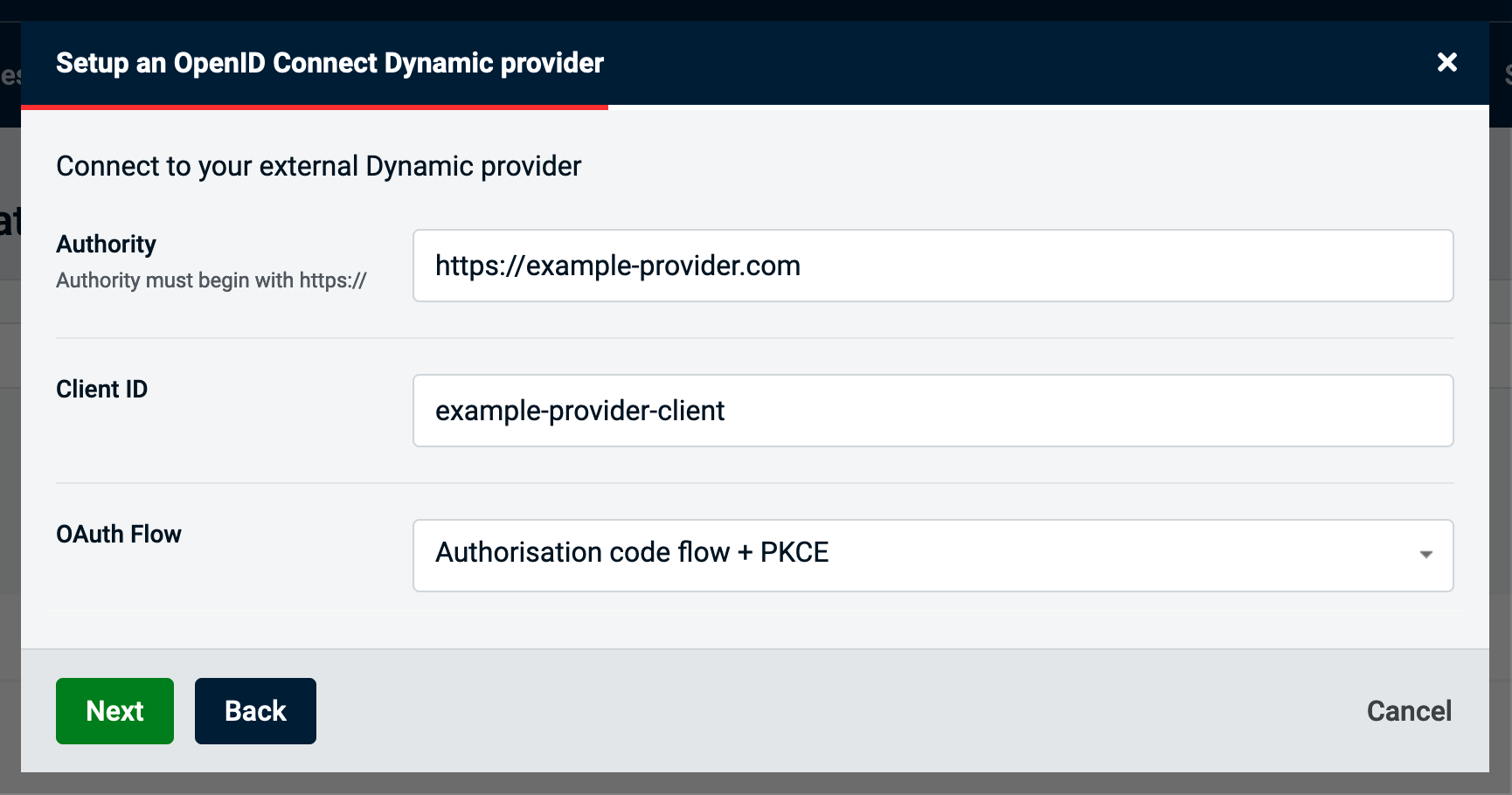
Task: Click the 'Authority must begin with https://' hint
Action: coord(212,280)
